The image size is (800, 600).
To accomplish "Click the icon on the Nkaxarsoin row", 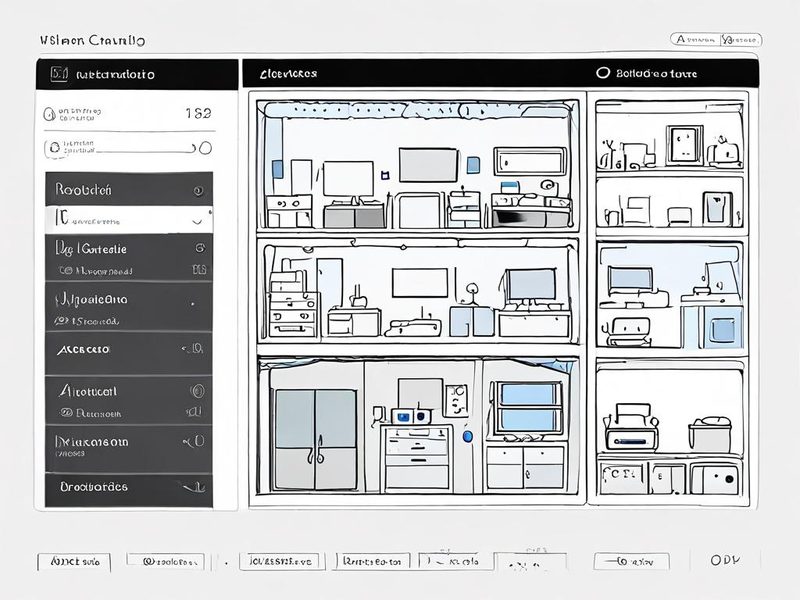I will (194, 441).
